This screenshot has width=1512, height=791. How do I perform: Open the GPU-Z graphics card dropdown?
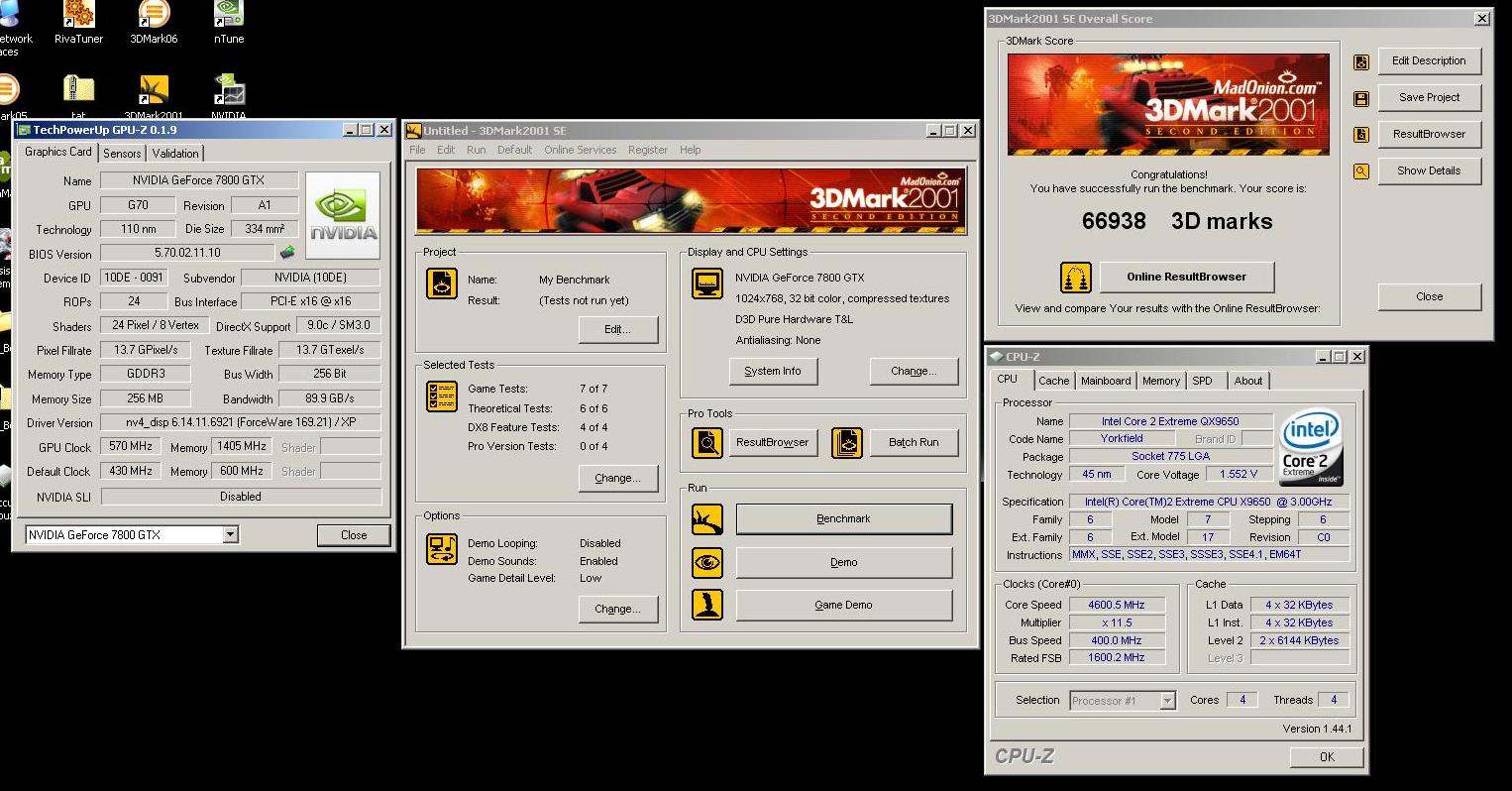click(231, 535)
